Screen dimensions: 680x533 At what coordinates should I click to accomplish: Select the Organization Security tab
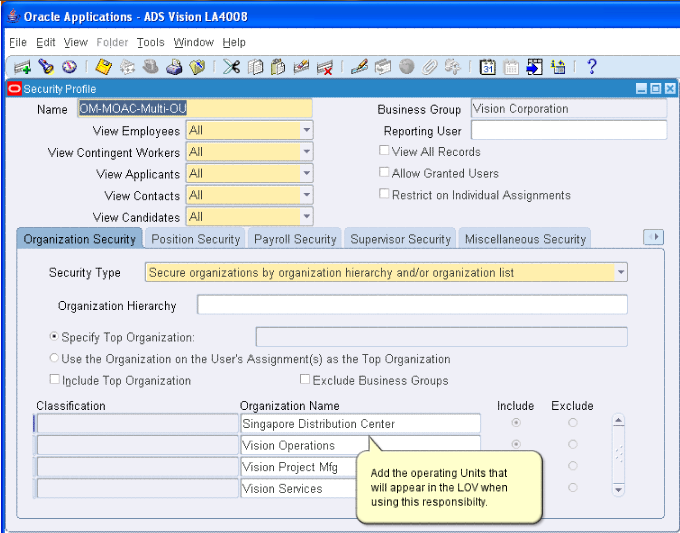79,239
